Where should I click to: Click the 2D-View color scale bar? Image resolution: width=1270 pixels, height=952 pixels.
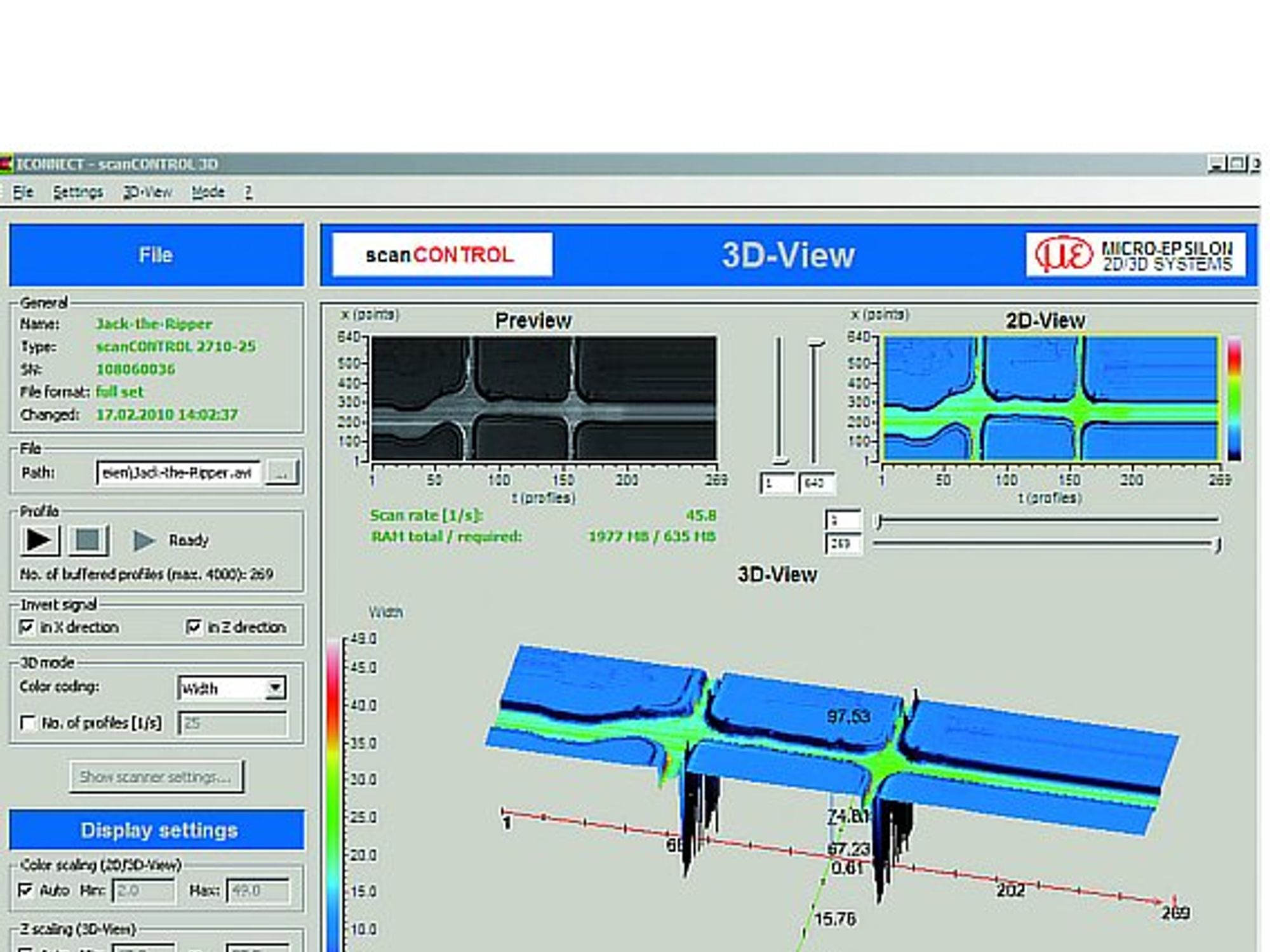(x=1234, y=399)
